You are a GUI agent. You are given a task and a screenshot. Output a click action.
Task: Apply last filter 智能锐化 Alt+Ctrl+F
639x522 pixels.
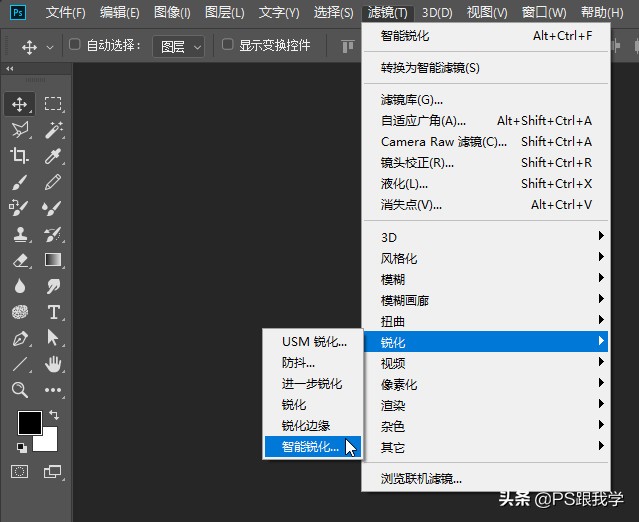pos(486,36)
